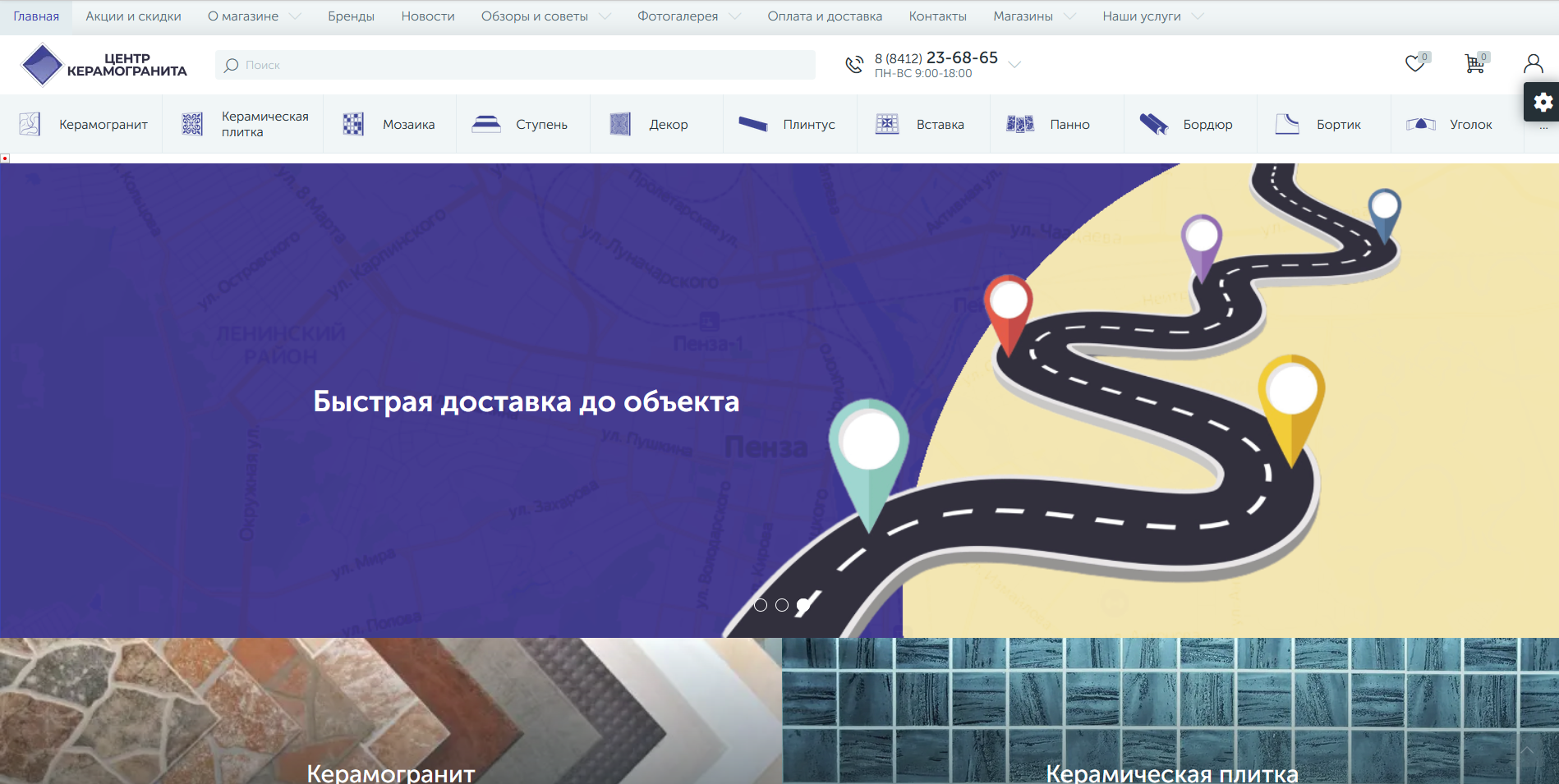This screenshot has height=784, width=1559.
Task: Go to Акции и скидки
Action: coord(133,16)
